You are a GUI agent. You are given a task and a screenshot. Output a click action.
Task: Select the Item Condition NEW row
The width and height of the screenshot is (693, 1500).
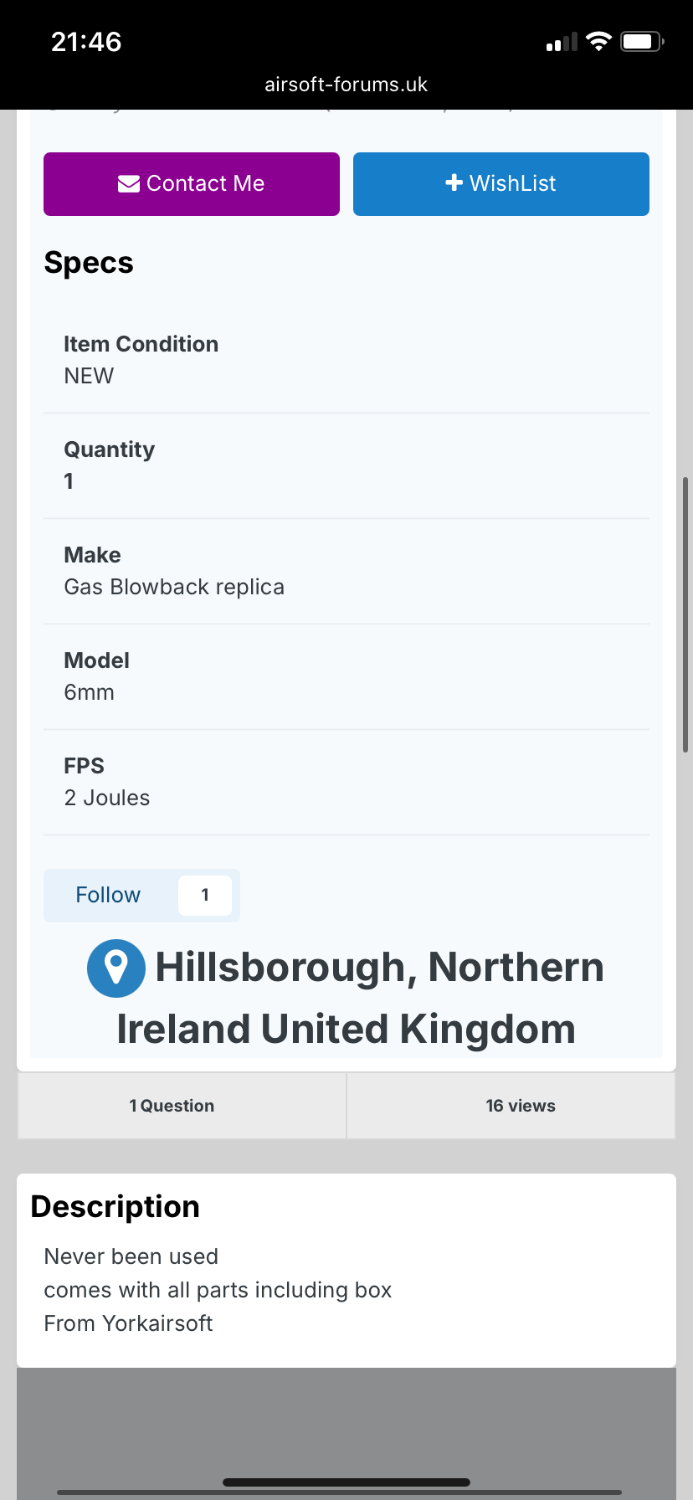click(x=346, y=360)
